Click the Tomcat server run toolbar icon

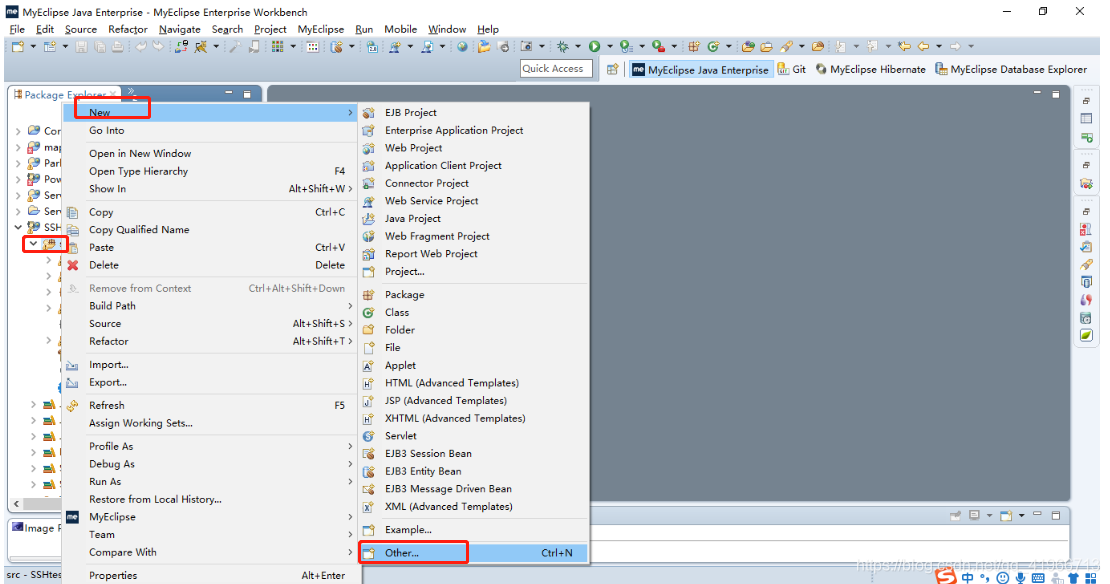[201, 47]
